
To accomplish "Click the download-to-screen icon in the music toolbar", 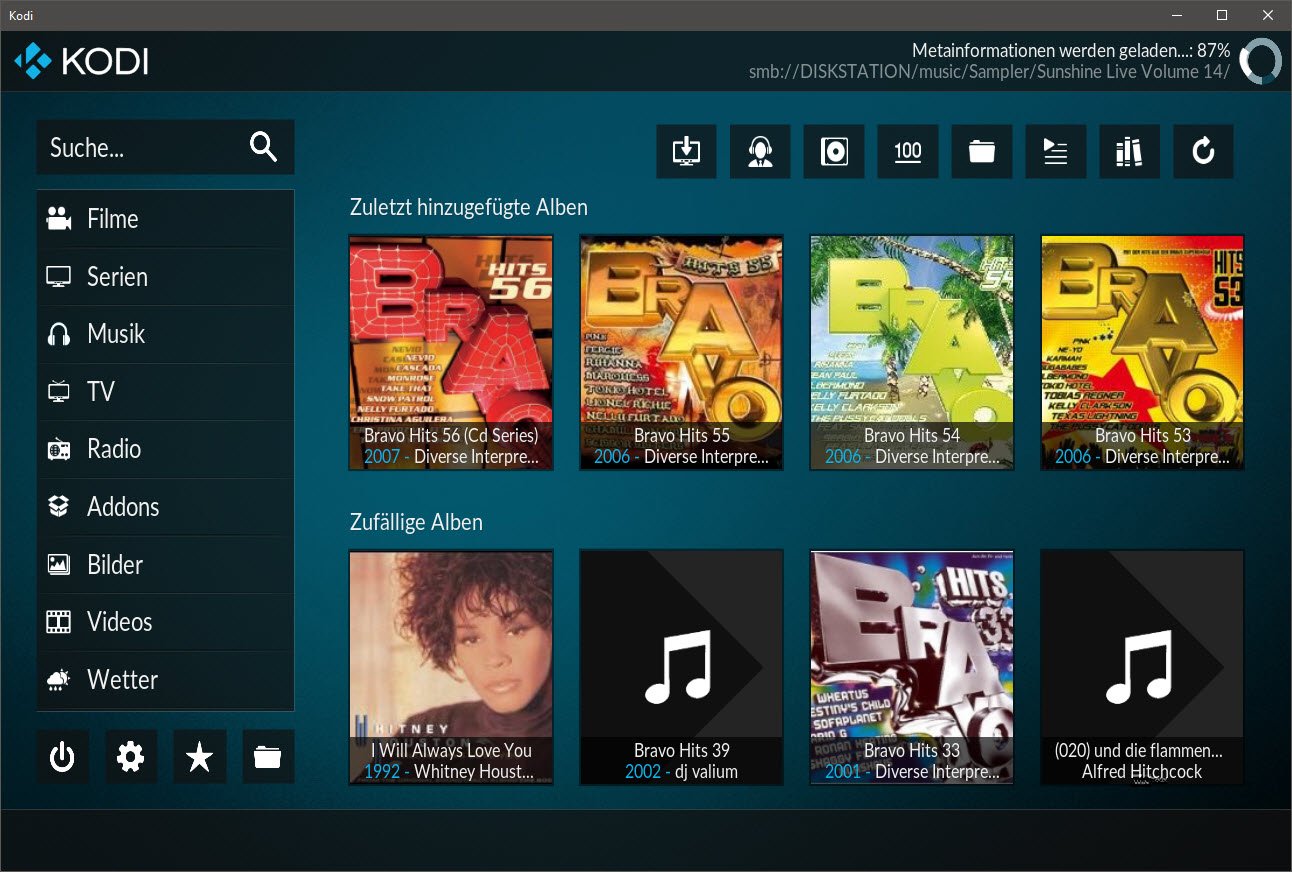I will (686, 151).
